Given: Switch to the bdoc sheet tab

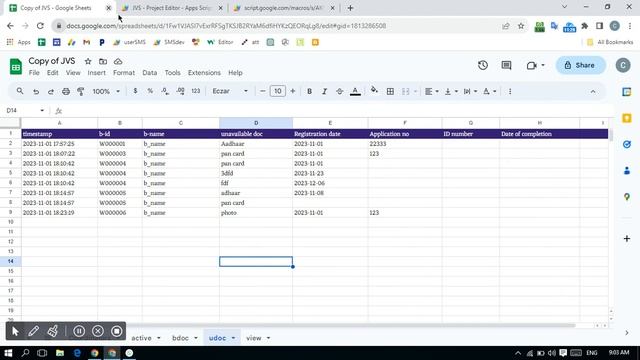Looking at the screenshot, I should click(x=180, y=338).
